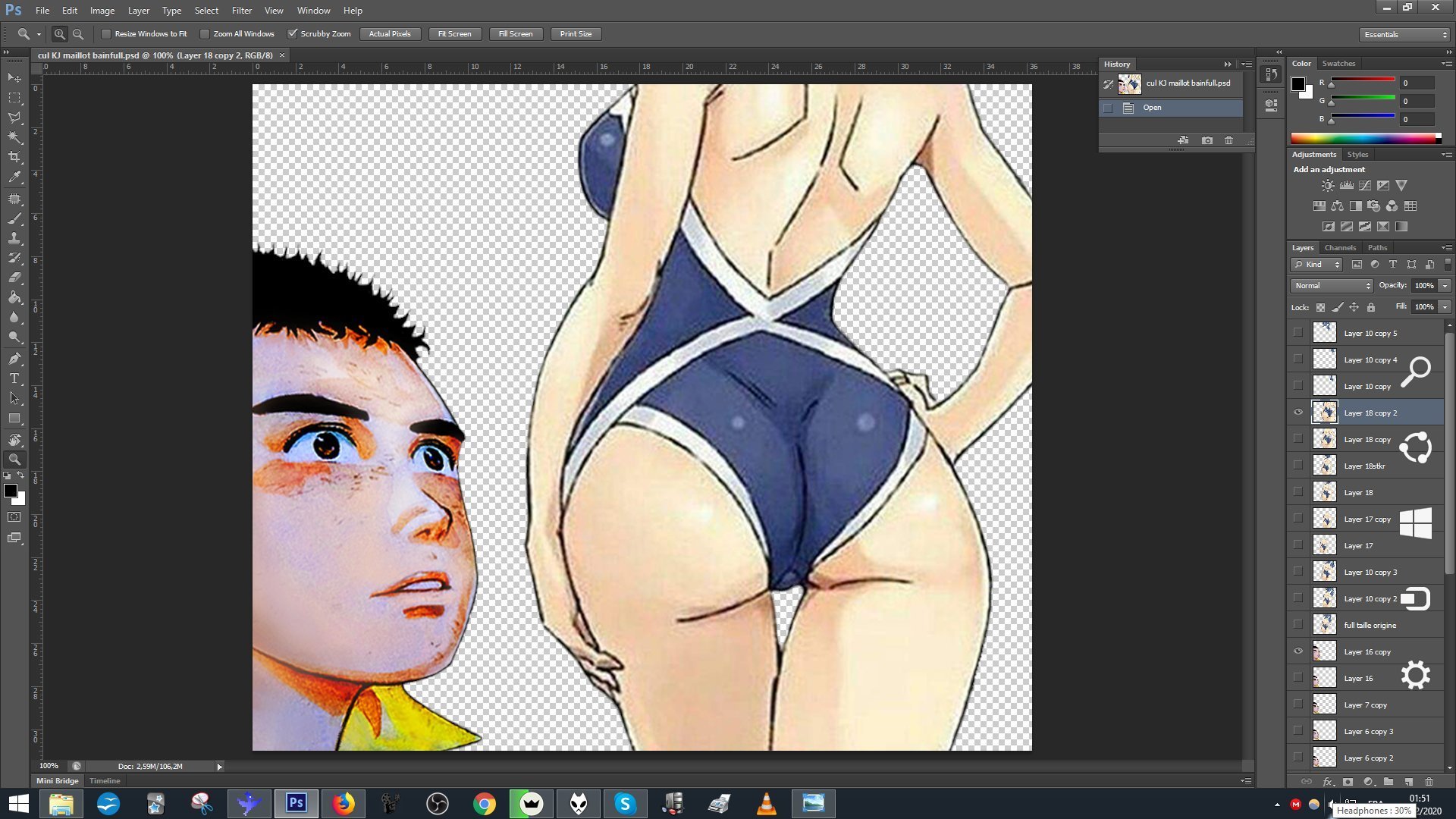Screen dimensions: 1456x819
Task: Select the Magic Wand tool
Action: pyautogui.click(x=14, y=137)
